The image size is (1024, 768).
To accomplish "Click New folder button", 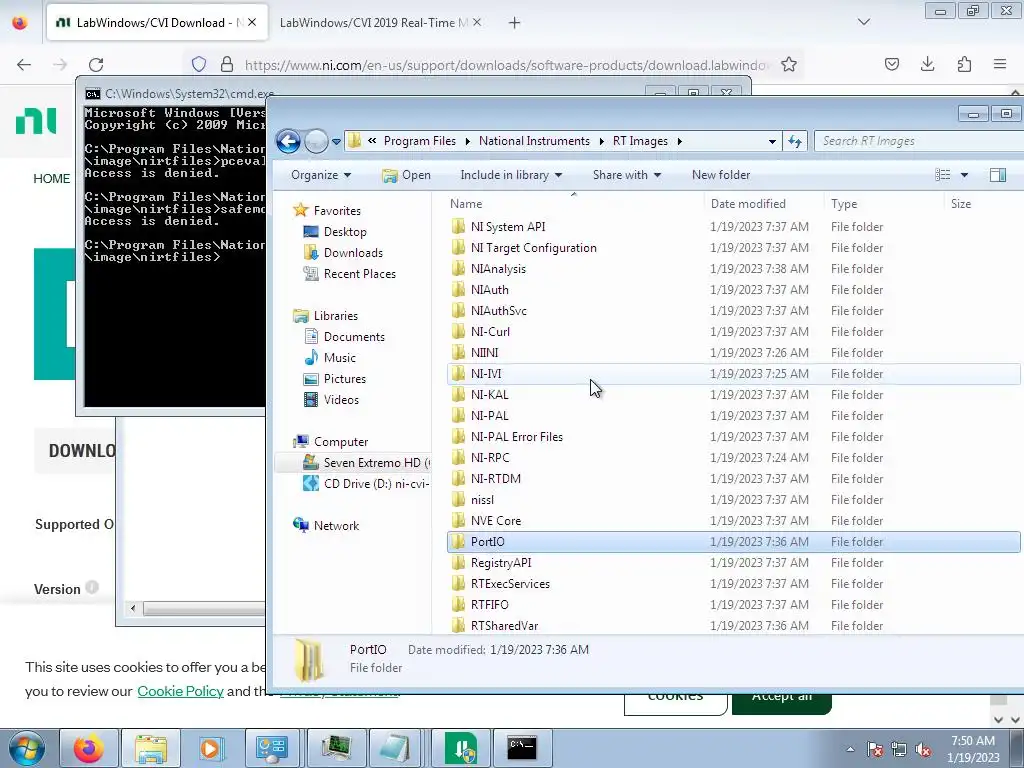I will coord(721,175).
